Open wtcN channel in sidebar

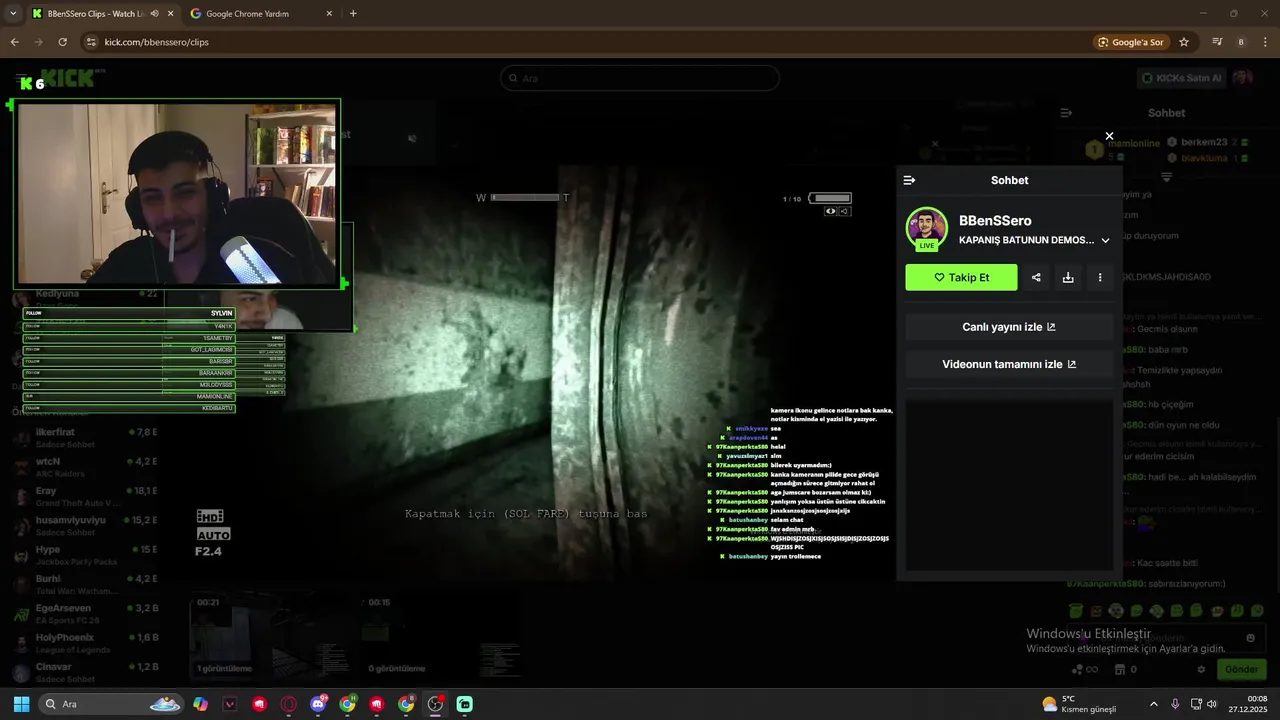click(84, 467)
